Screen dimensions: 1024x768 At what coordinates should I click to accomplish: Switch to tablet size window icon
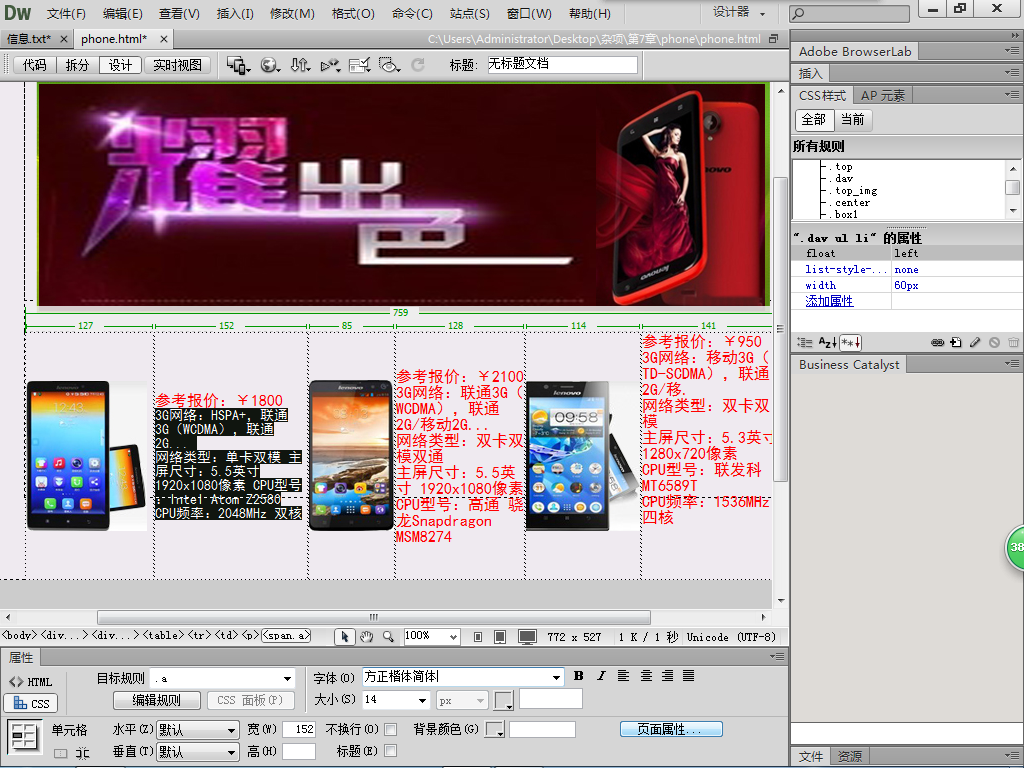(x=500, y=637)
